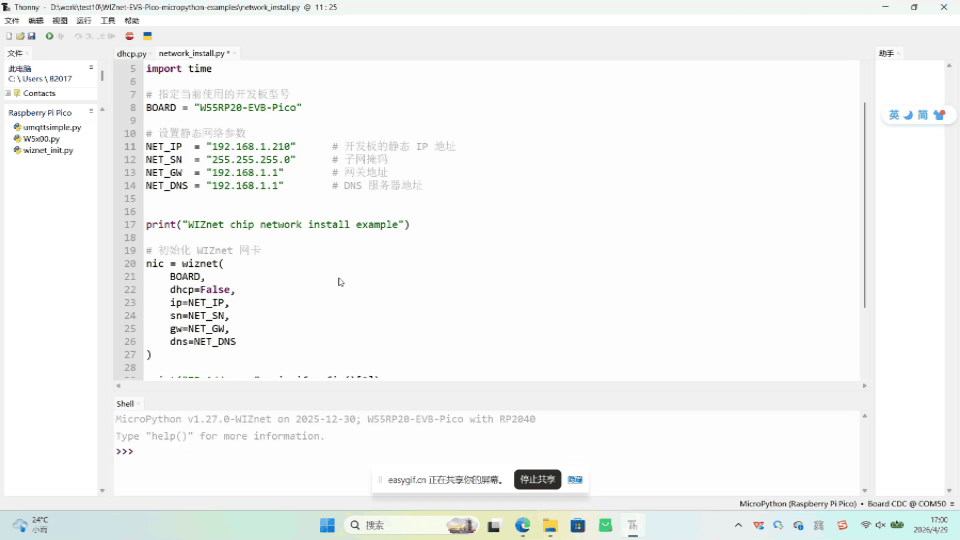
Task: Toggle IME 简 simplified Chinese mode
Action: click(x=923, y=115)
